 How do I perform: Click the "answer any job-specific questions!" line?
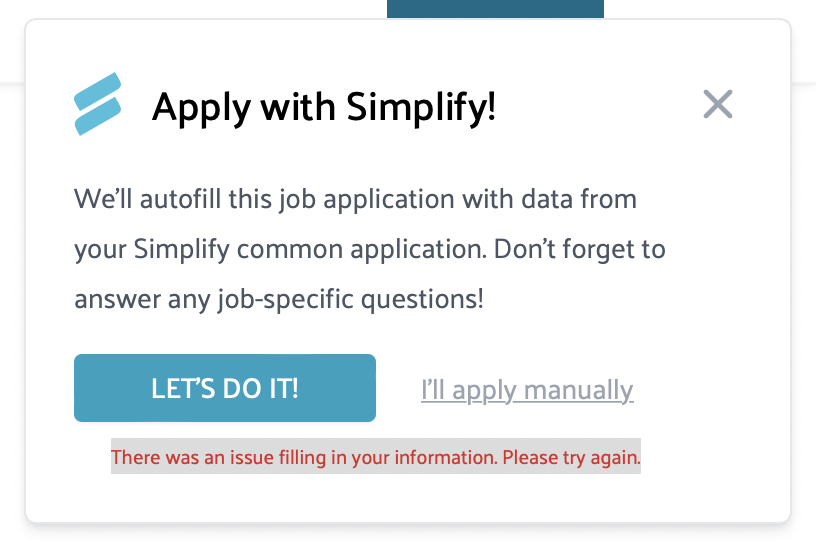click(279, 298)
